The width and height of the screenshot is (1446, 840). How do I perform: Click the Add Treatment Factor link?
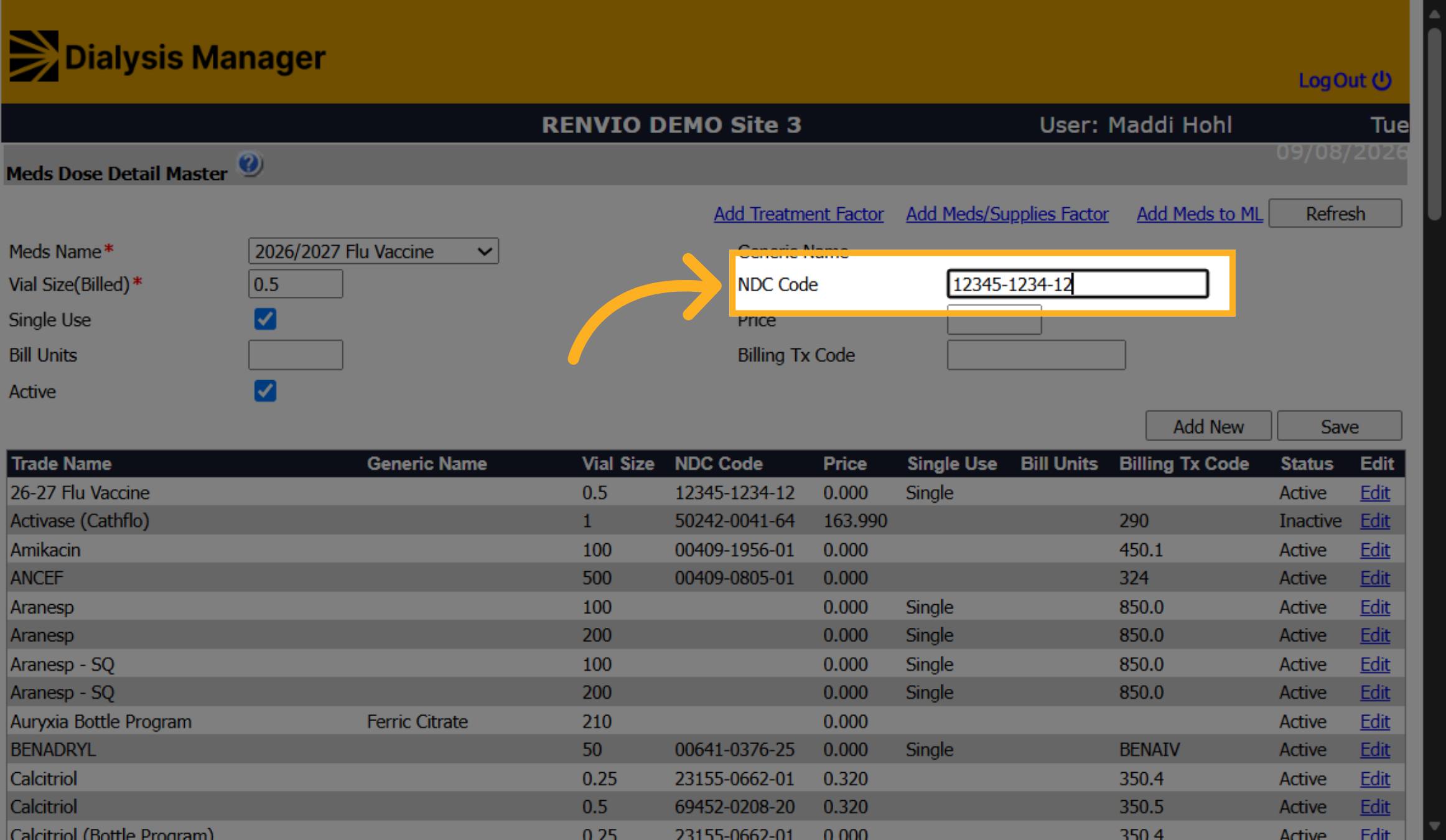[x=798, y=214]
